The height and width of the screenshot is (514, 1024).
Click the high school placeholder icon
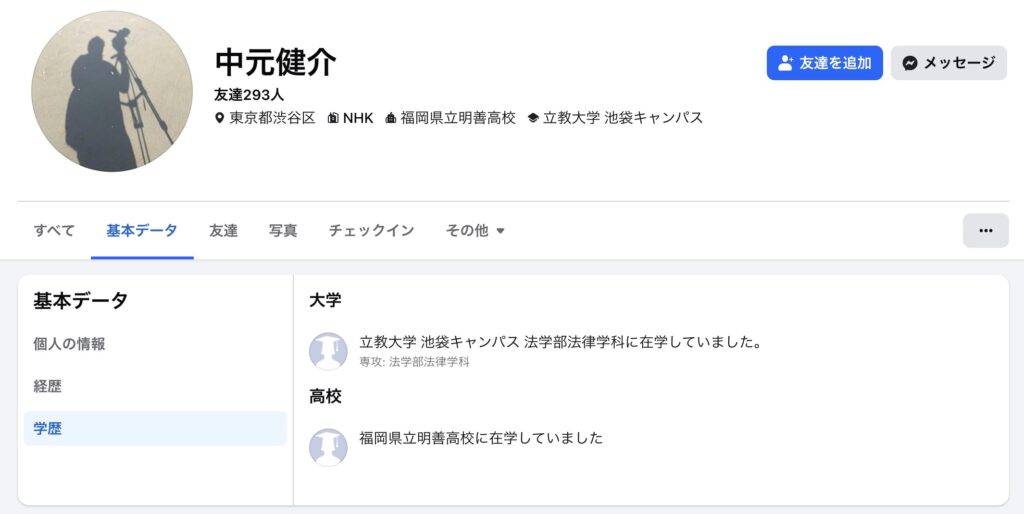[328, 447]
